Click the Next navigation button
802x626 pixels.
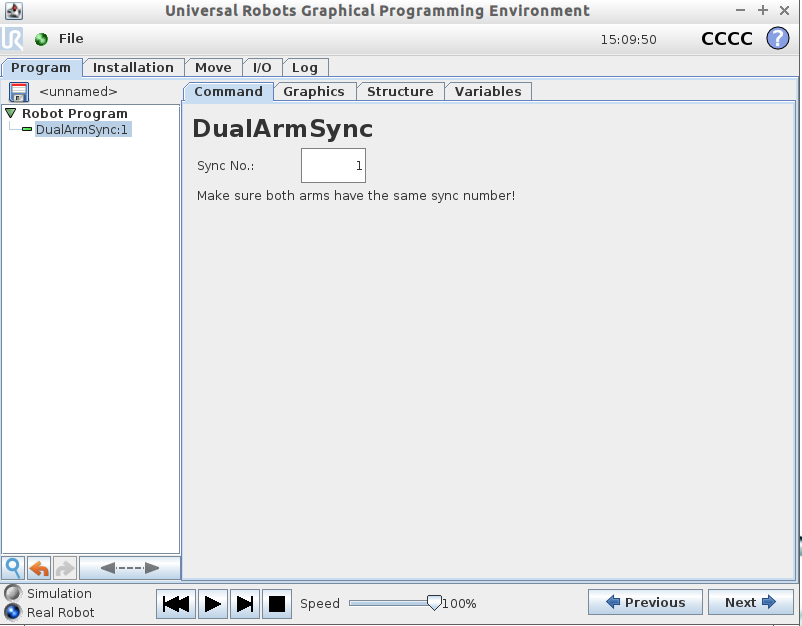751,602
